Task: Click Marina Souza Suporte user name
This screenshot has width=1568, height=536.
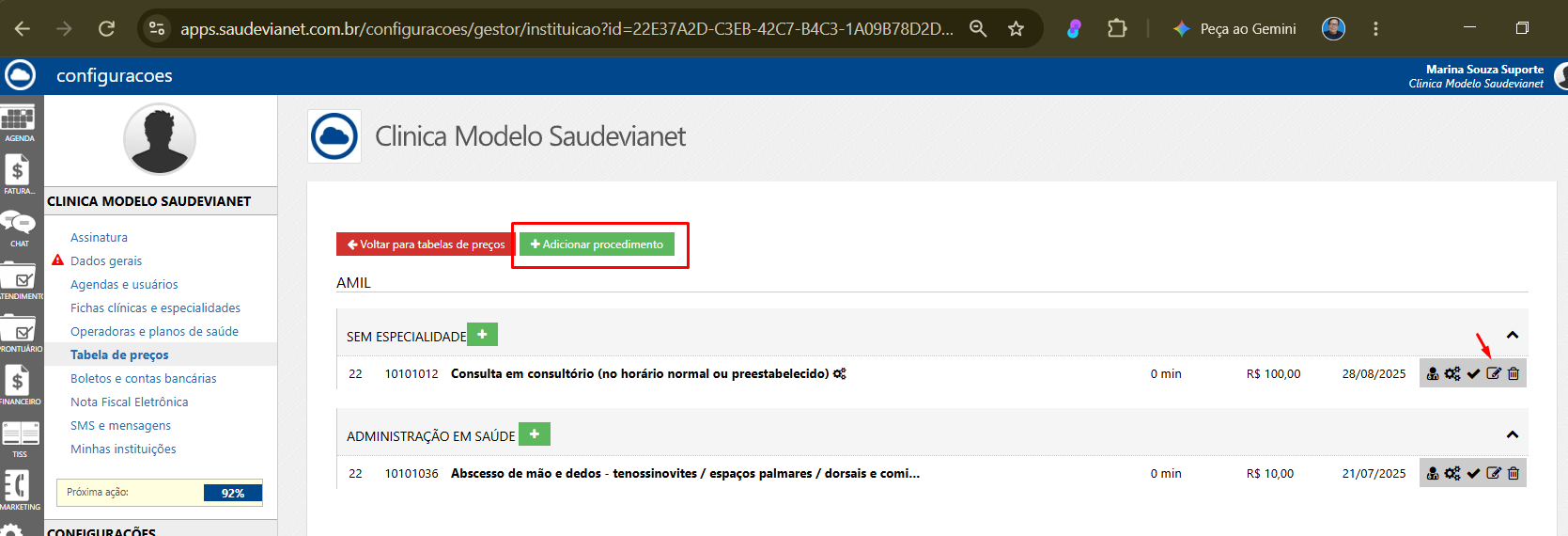Action: pos(1484,69)
